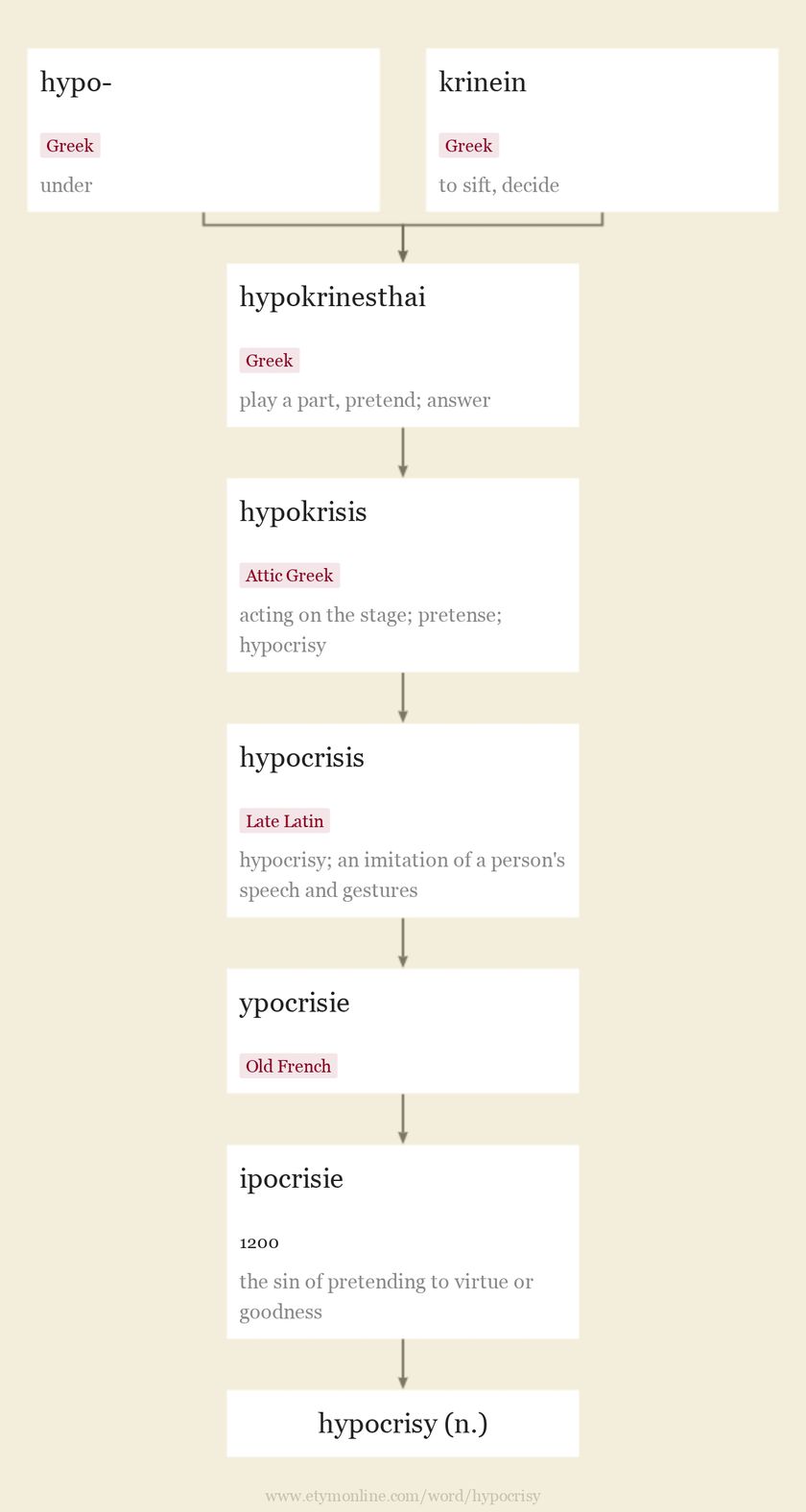Select the Late Latin language tag
Screen dimensions: 806x1512
coord(285,821)
